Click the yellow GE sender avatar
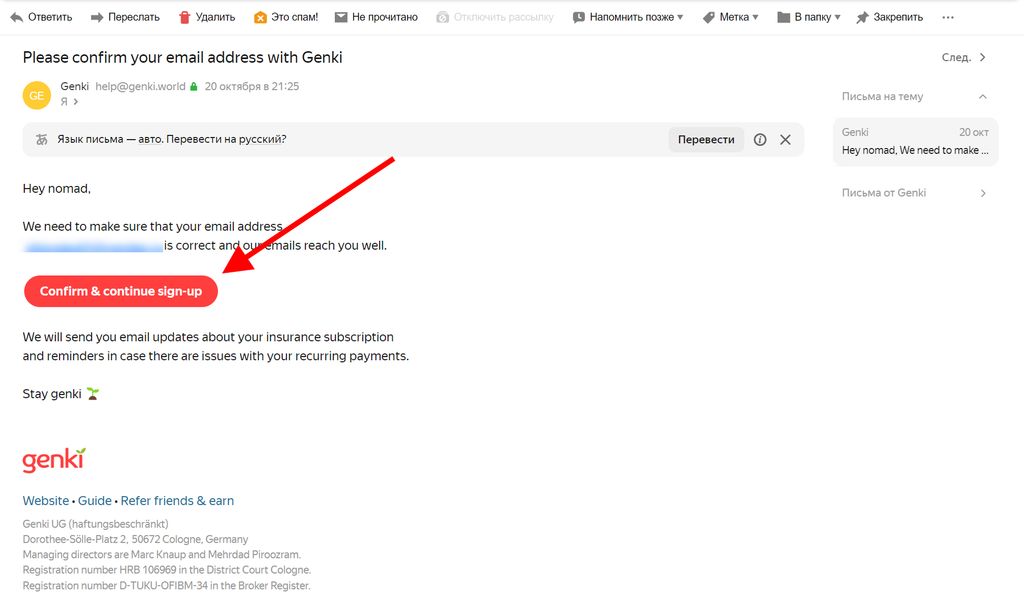 pos(37,95)
